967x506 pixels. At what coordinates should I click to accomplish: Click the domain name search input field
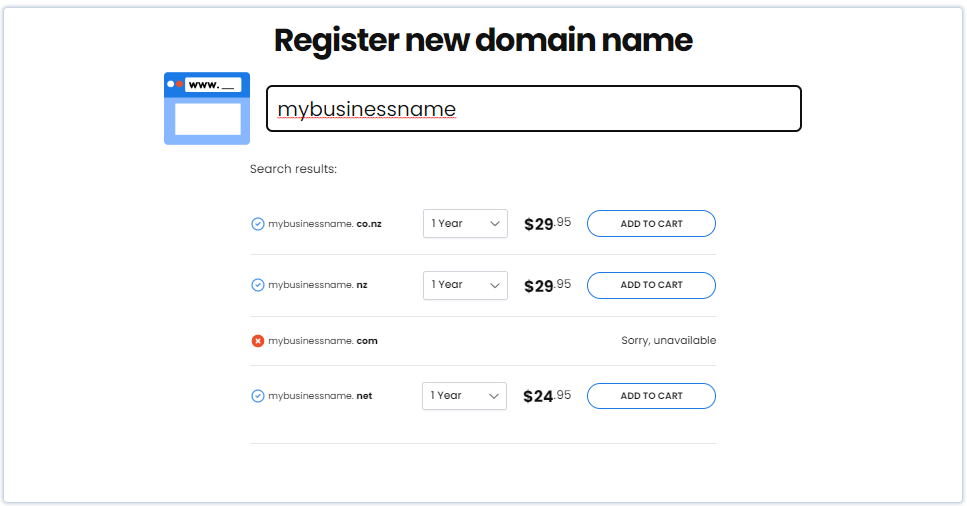(533, 109)
